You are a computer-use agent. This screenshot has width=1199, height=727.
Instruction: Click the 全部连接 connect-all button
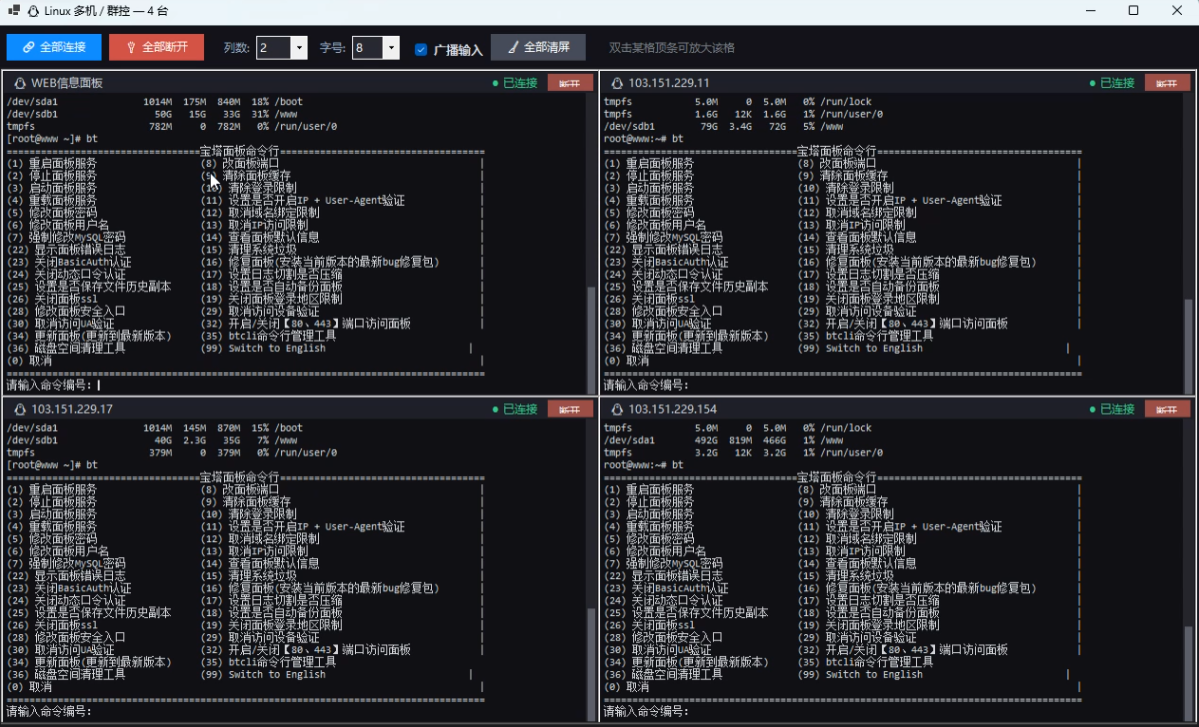(54, 47)
